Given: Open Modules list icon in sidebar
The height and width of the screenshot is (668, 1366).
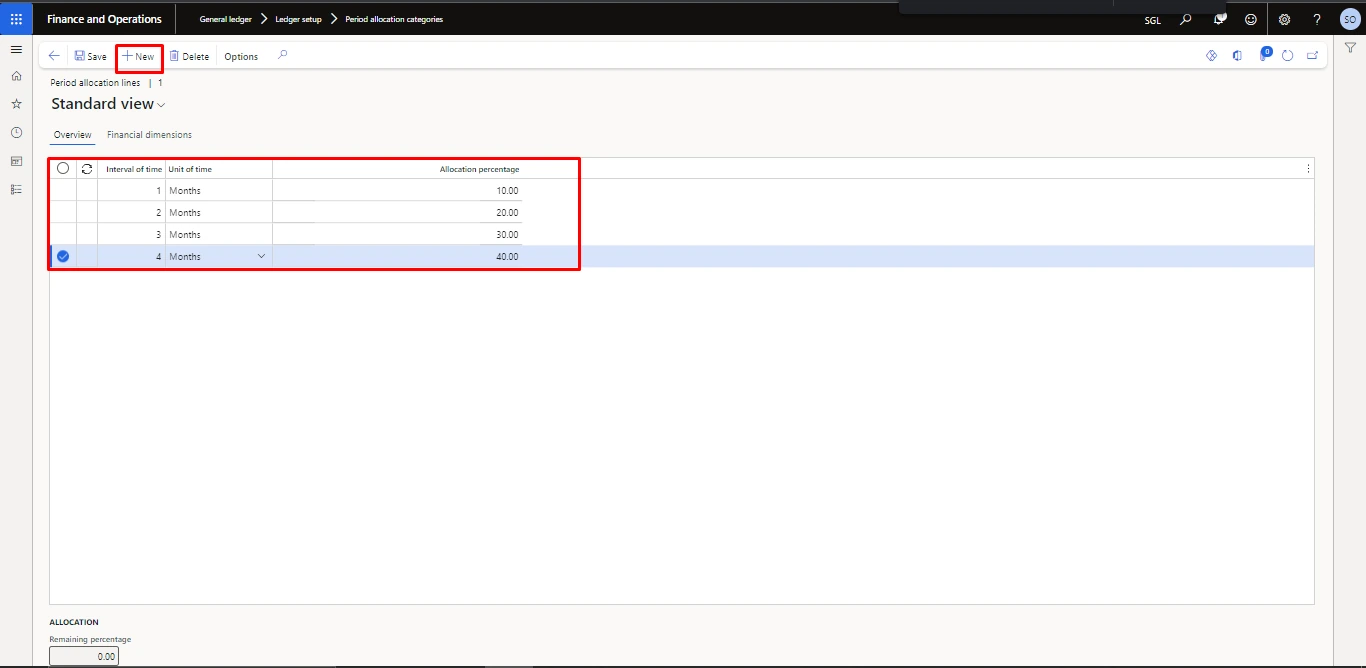Looking at the screenshot, I should click(x=16, y=189).
